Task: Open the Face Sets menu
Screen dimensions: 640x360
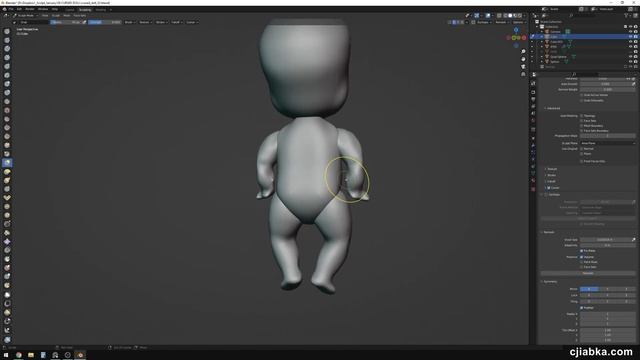Action: (x=80, y=16)
